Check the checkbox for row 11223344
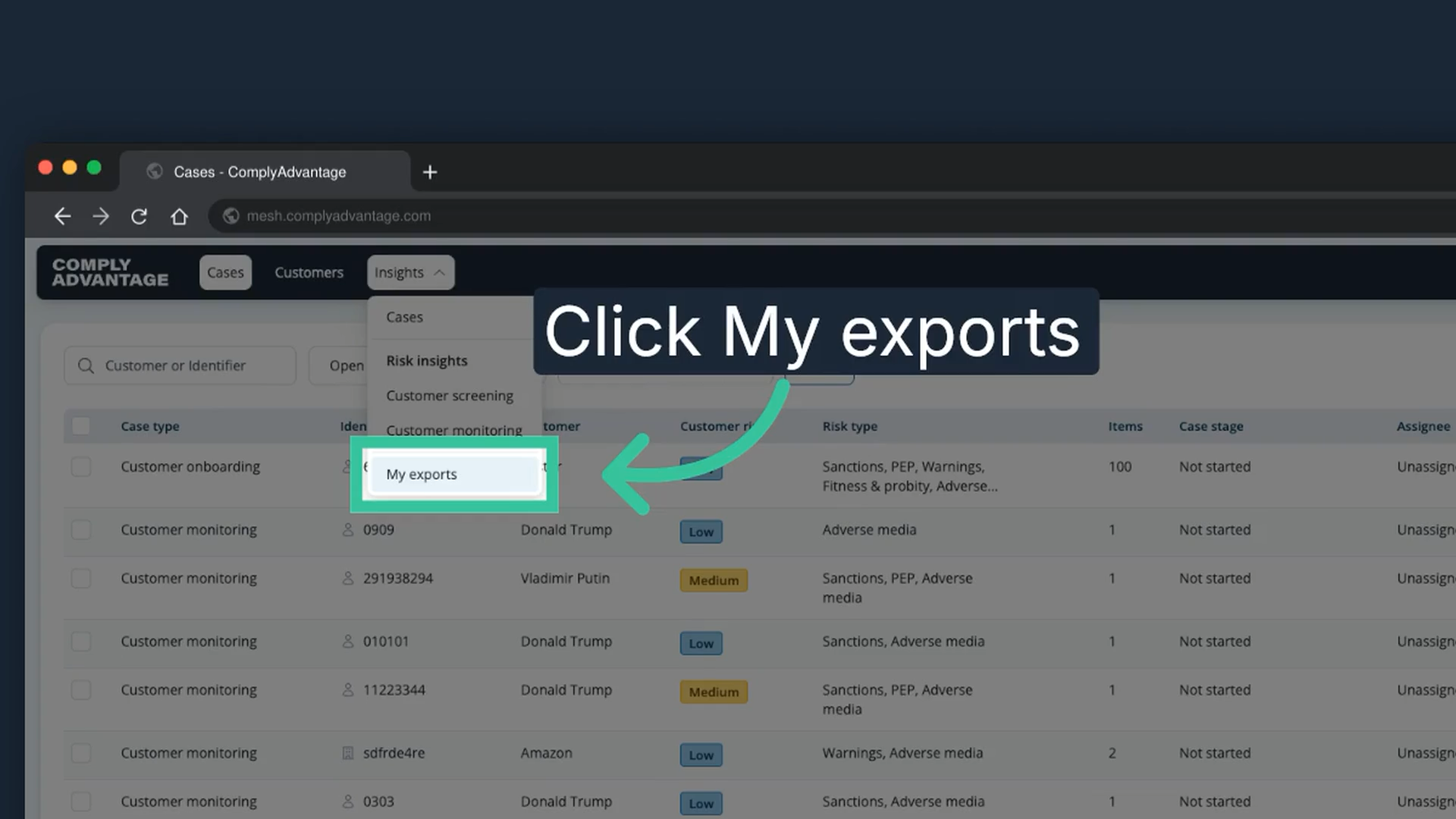This screenshot has width=1456, height=819. click(81, 690)
